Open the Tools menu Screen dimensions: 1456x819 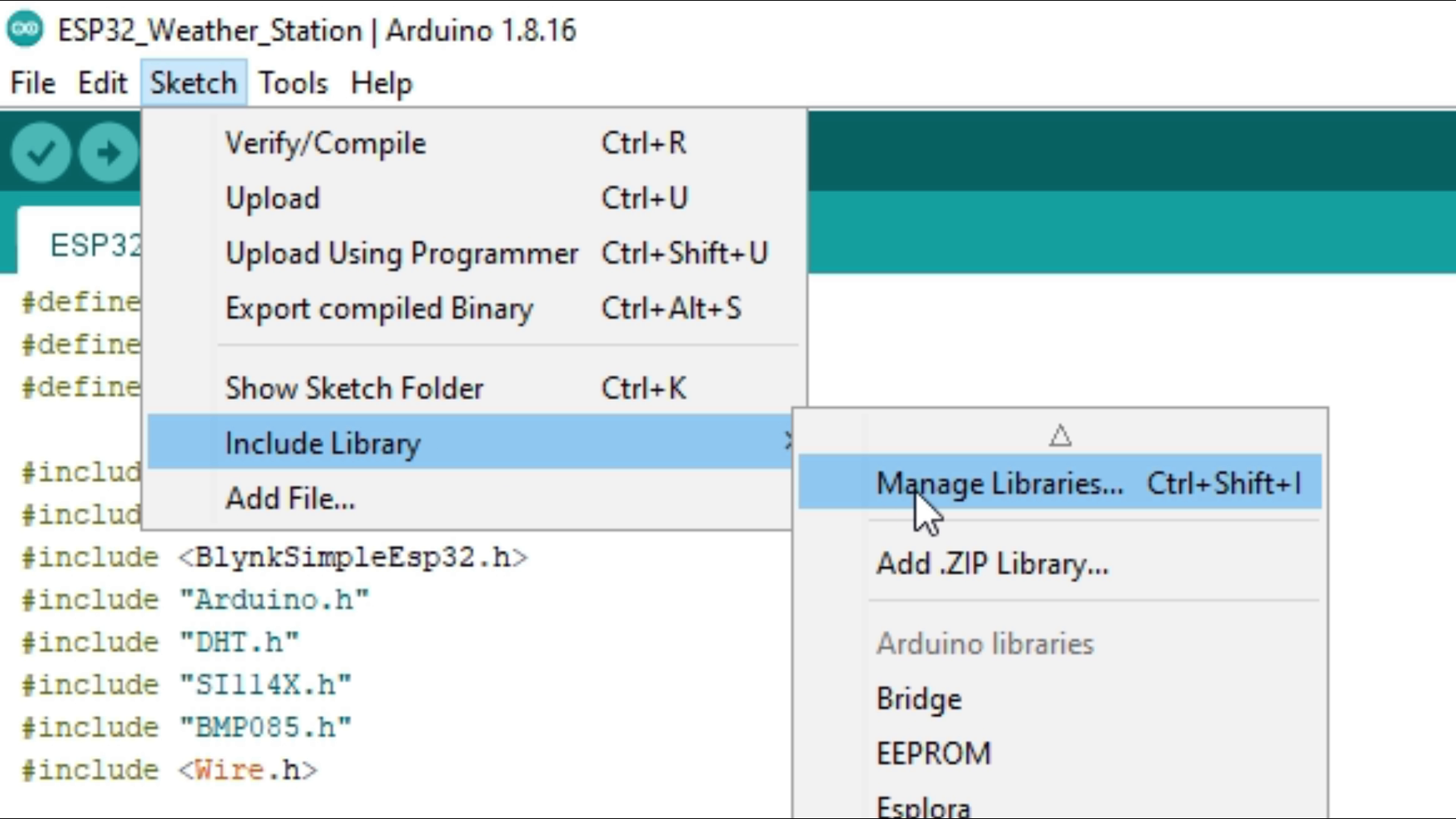[x=293, y=83]
